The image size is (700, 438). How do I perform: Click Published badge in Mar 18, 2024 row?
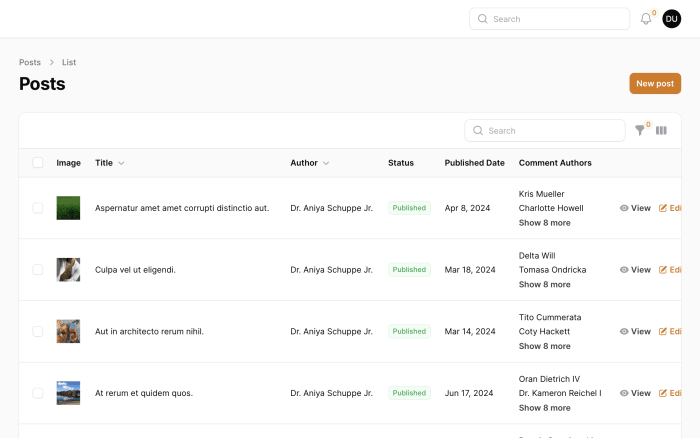(409, 270)
